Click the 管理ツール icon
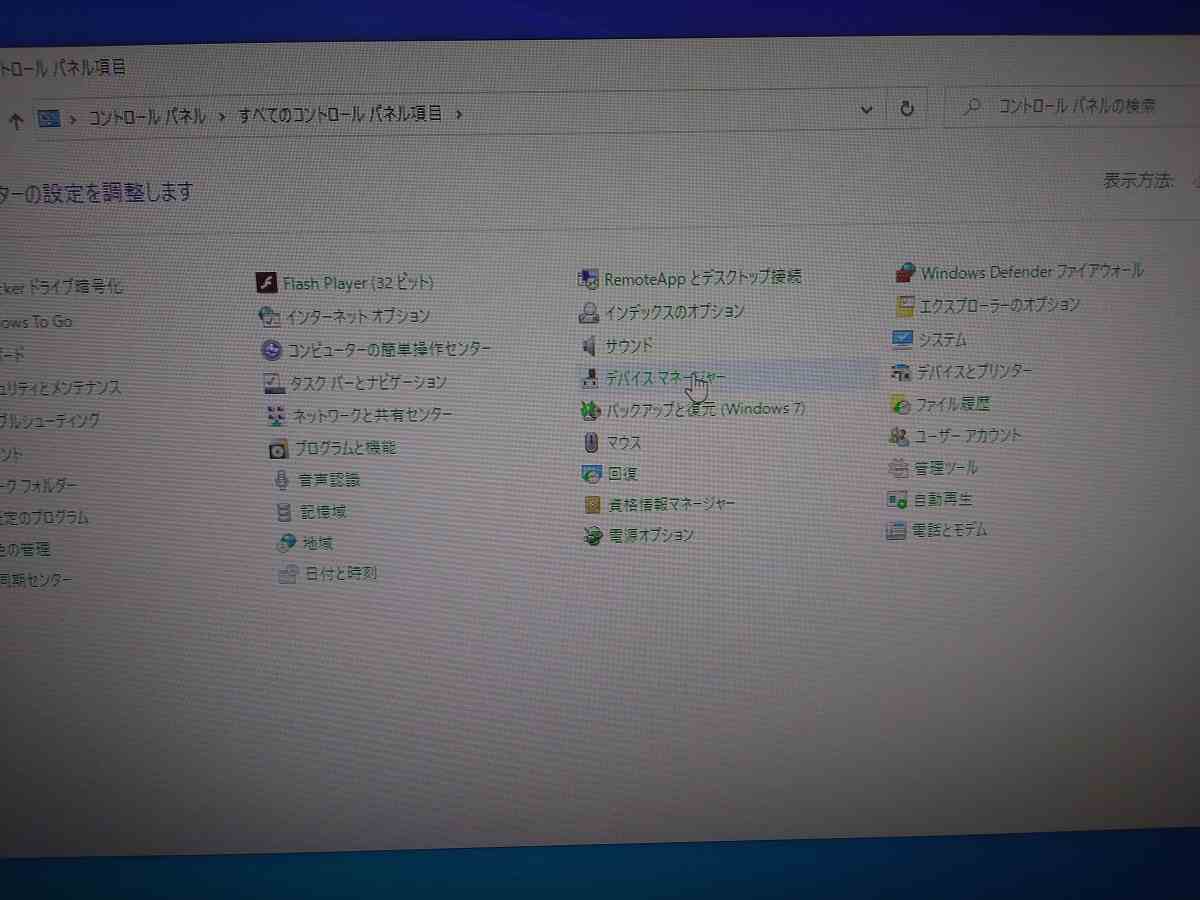 [x=898, y=468]
